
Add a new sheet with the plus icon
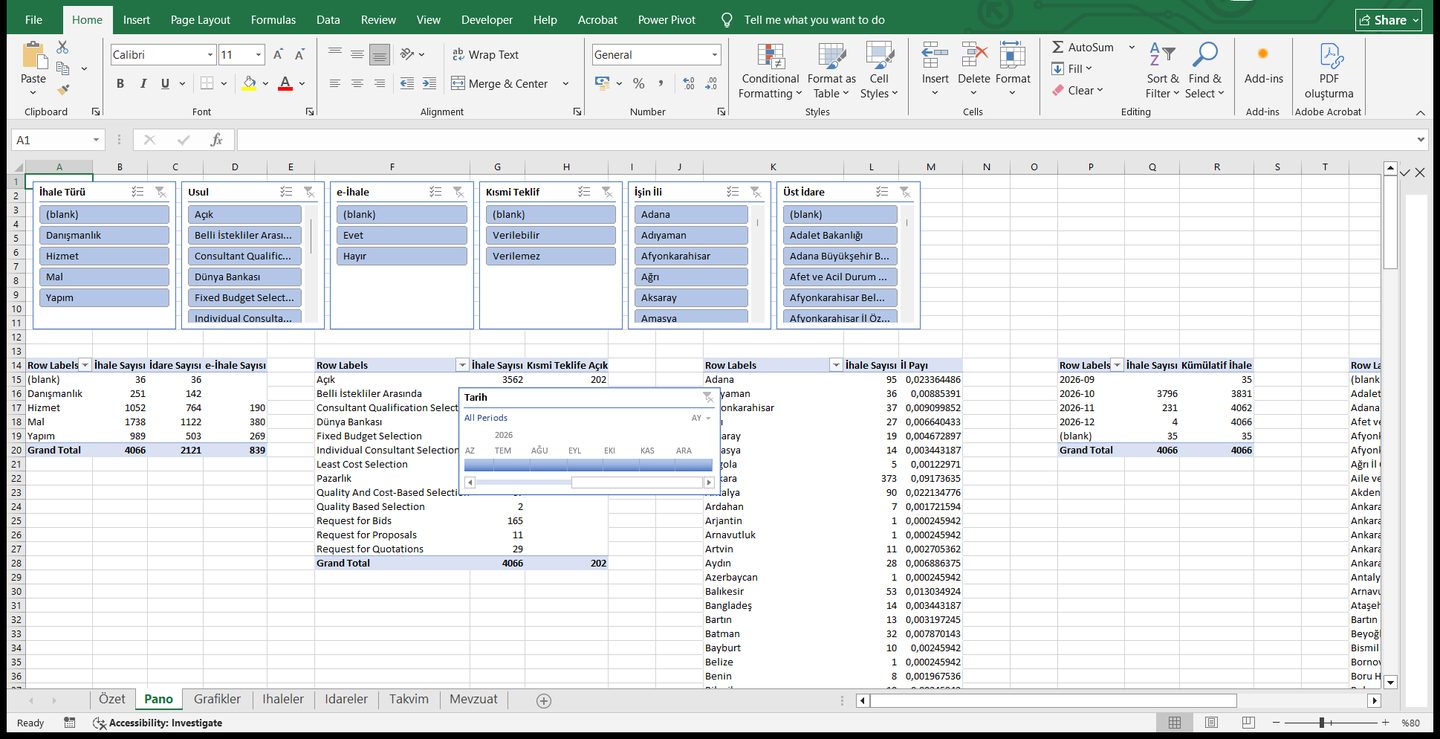click(x=544, y=700)
